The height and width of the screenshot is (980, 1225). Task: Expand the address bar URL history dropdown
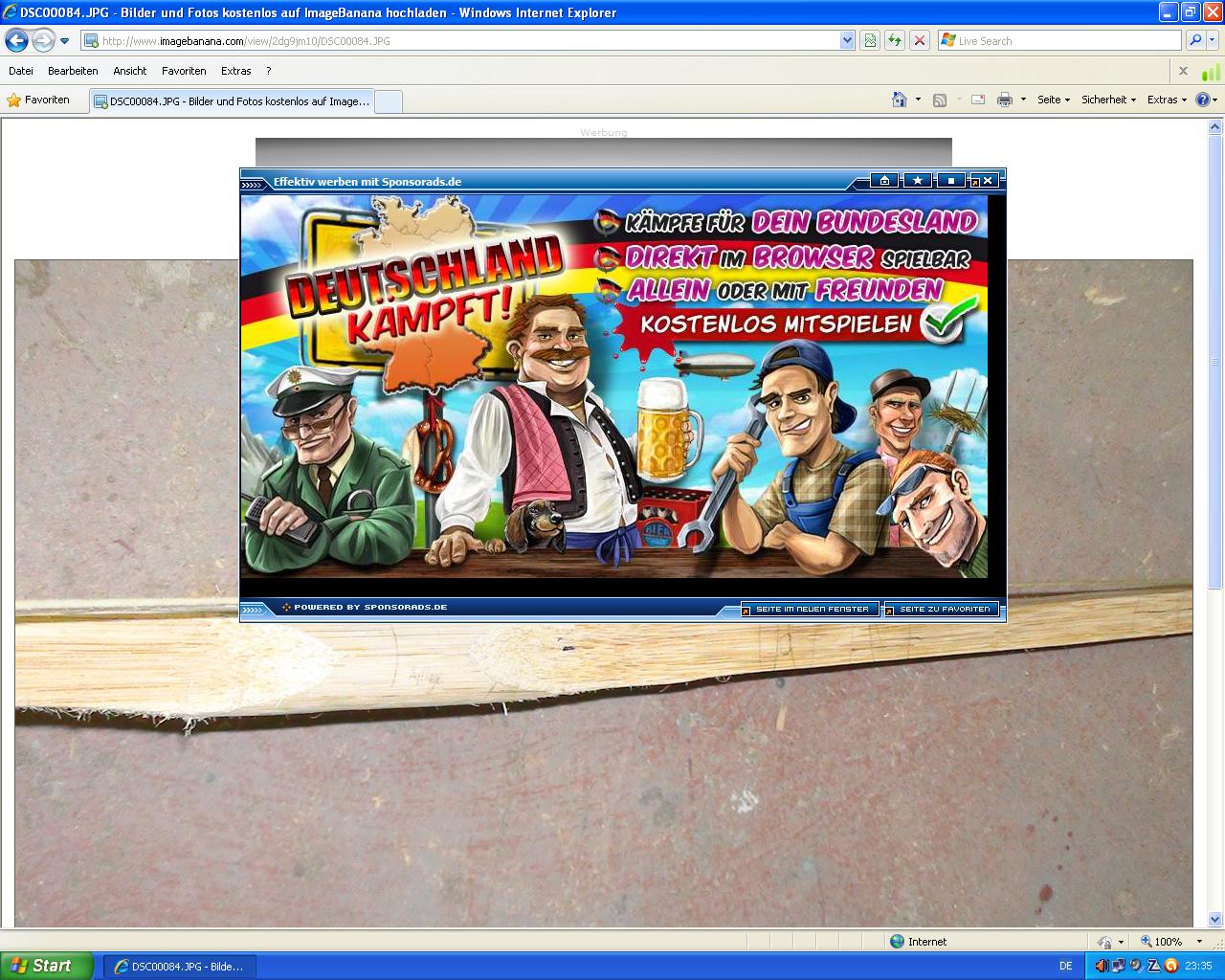(847, 40)
